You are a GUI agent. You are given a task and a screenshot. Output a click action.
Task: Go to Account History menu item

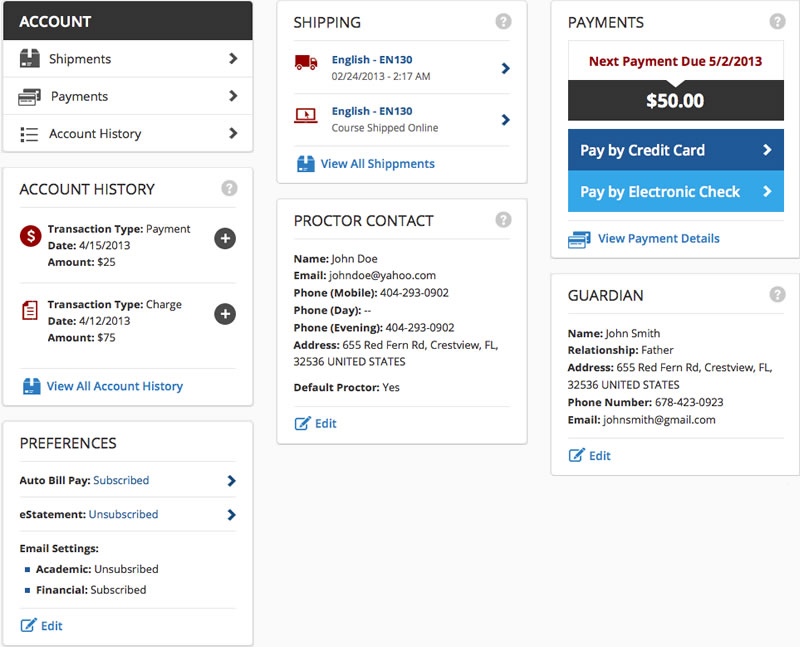[127, 134]
